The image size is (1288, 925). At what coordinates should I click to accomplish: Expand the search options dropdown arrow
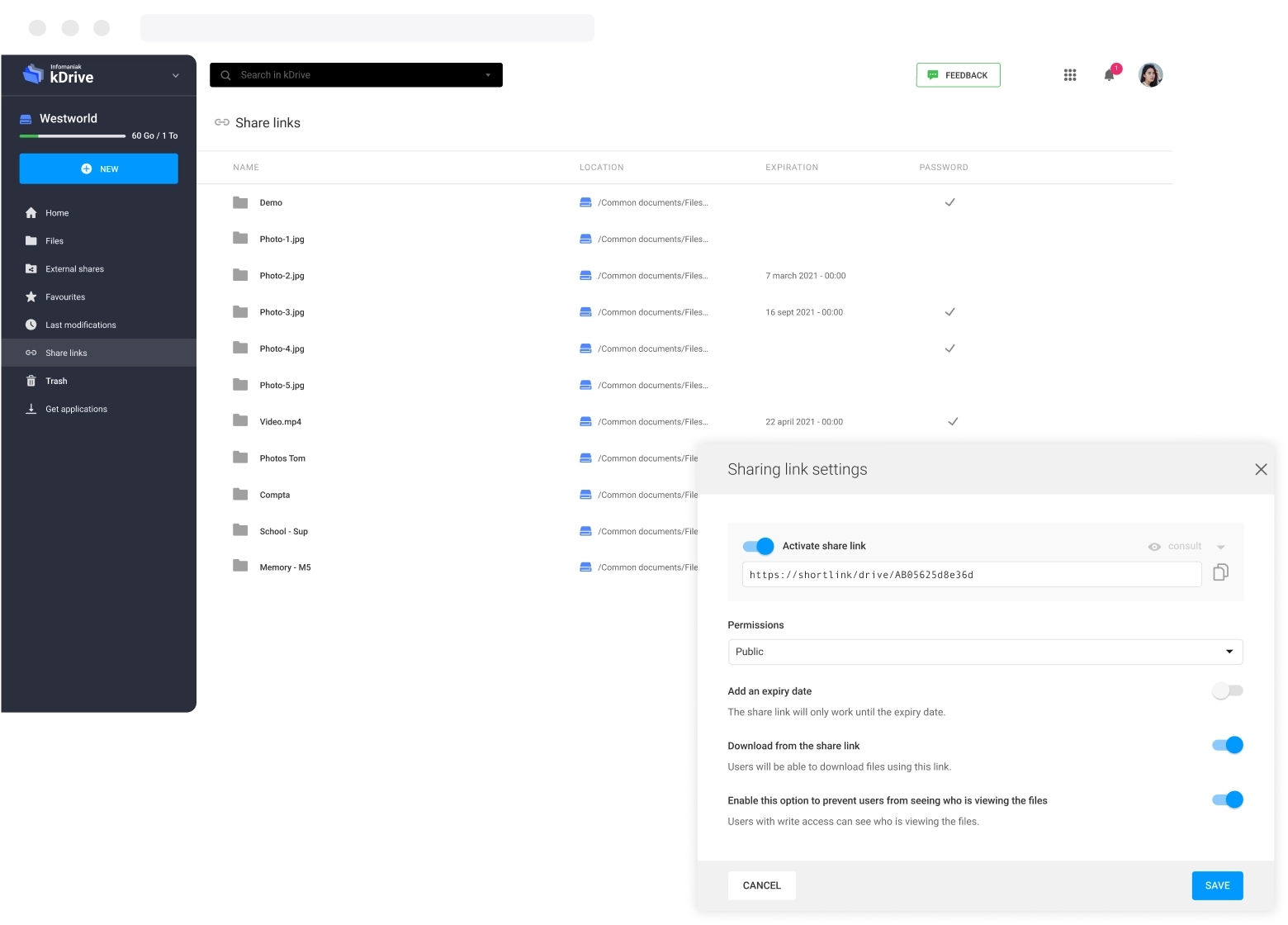pyautogui.click(x=488, y=75)
